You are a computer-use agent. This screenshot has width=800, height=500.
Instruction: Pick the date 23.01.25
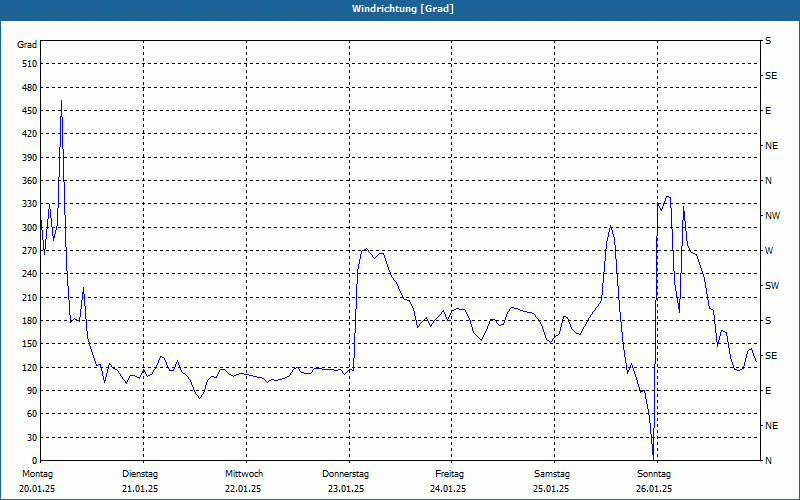click(346, 489)
